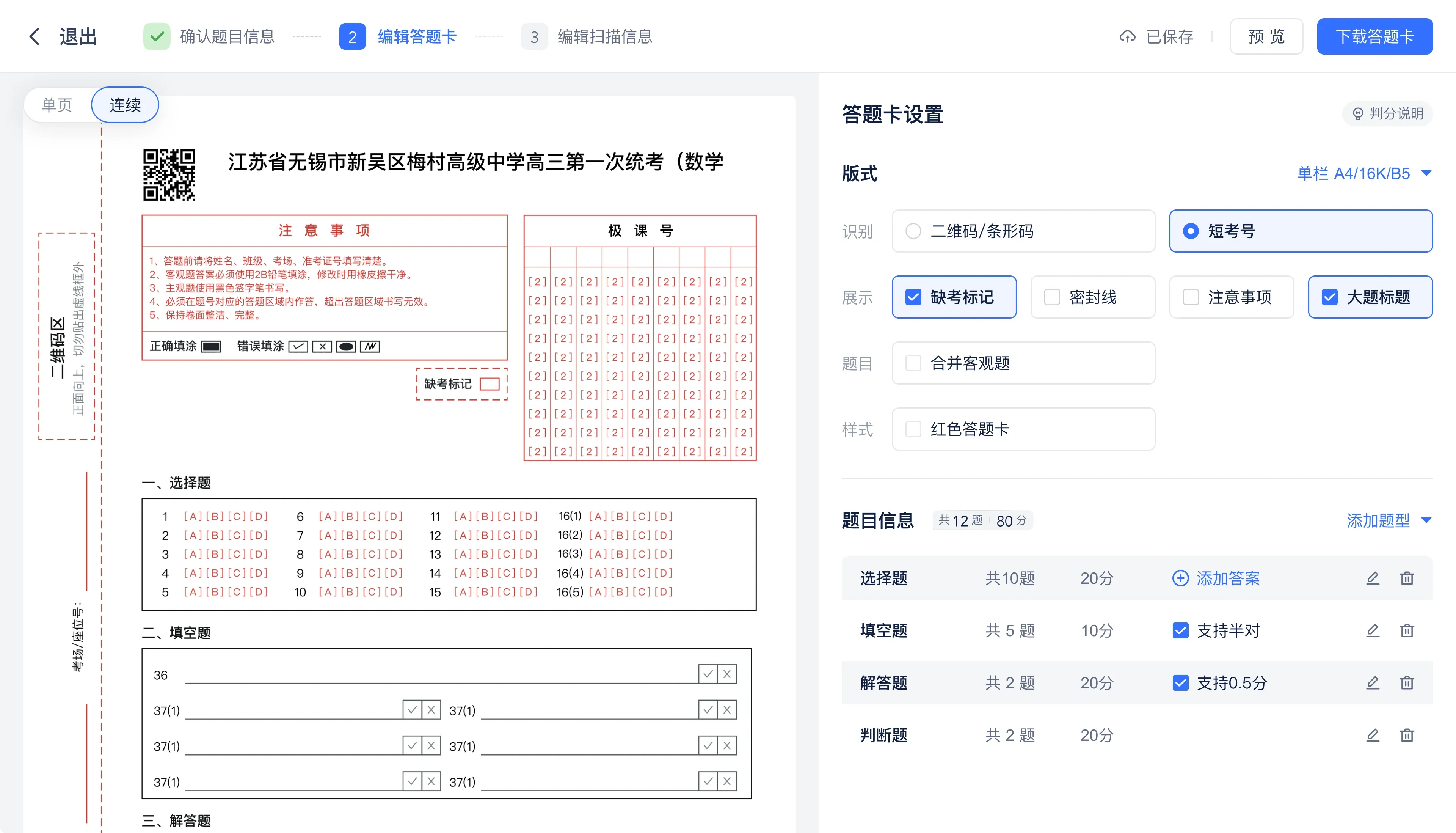Viewport: 1456px width, 833px height.
Task: Select the 短考号 radio option
Action: click(1301, 231)
